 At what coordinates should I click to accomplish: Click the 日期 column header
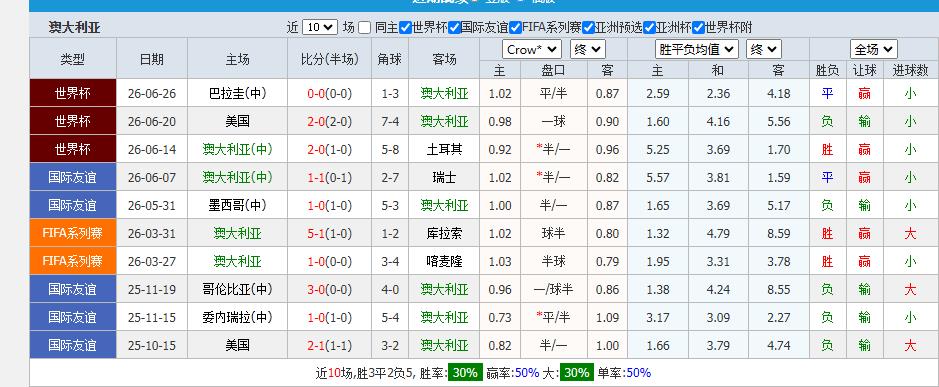[152, 59]
